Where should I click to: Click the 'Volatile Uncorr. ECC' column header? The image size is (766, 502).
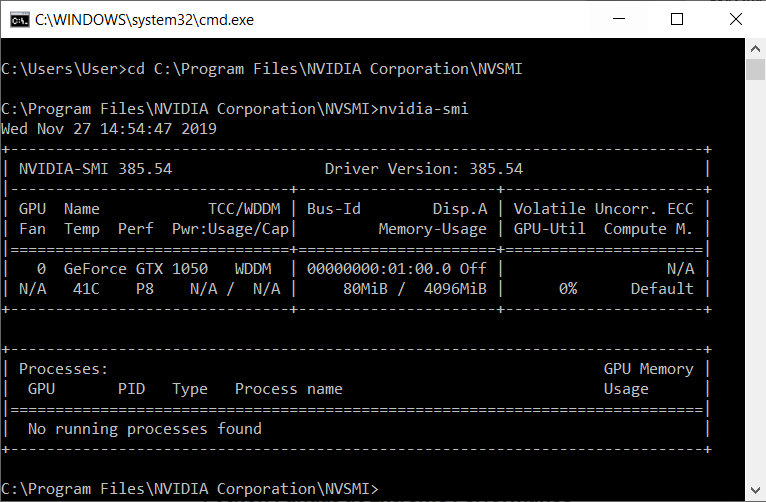(603, 209)
